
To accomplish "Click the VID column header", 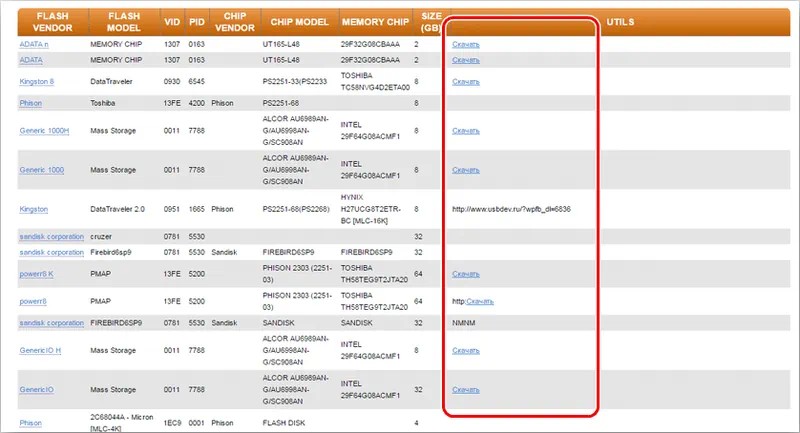I will [x=172, y=22].
